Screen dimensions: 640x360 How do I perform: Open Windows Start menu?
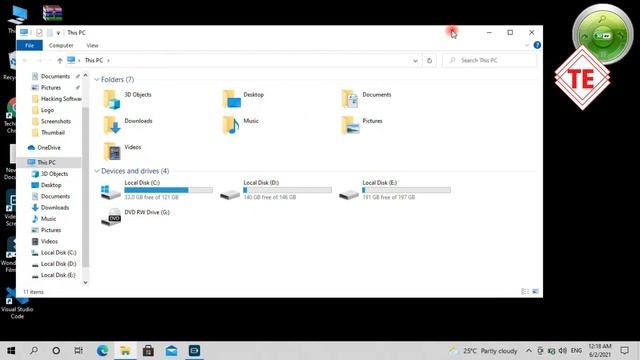point(11,351)
